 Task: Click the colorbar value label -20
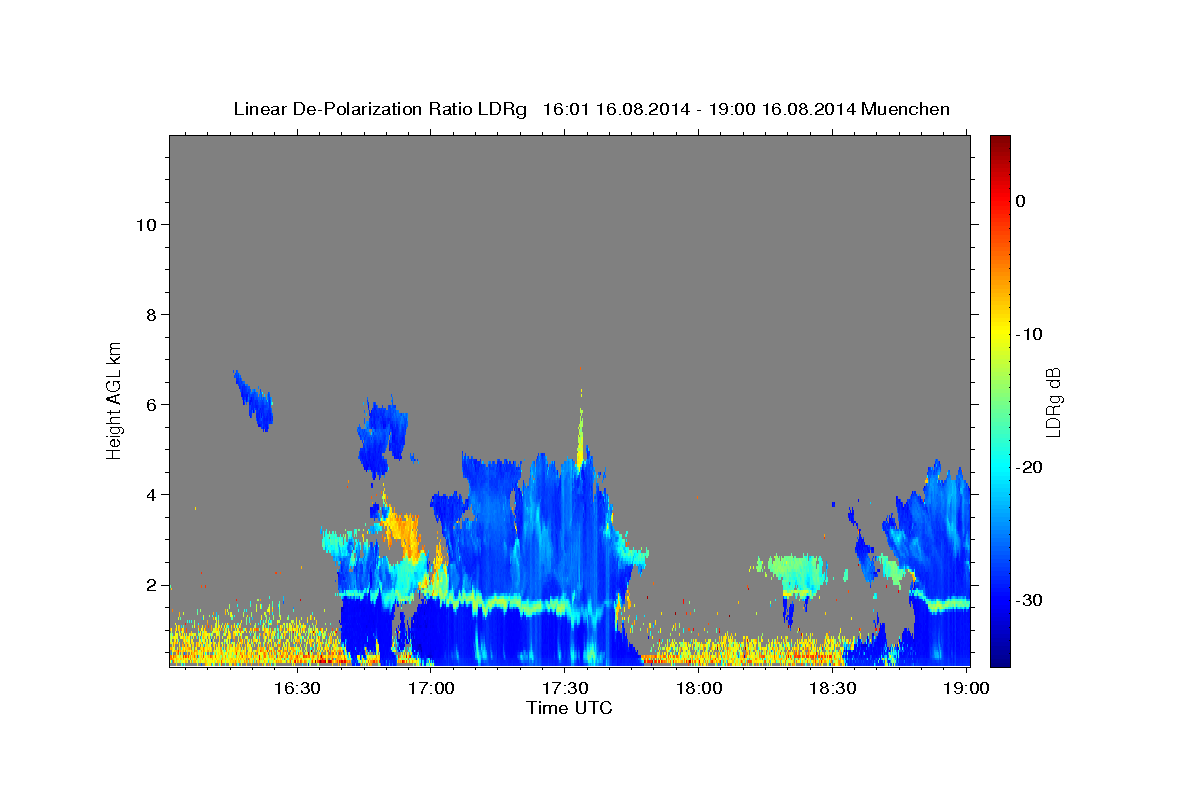tap(1029, 467)
